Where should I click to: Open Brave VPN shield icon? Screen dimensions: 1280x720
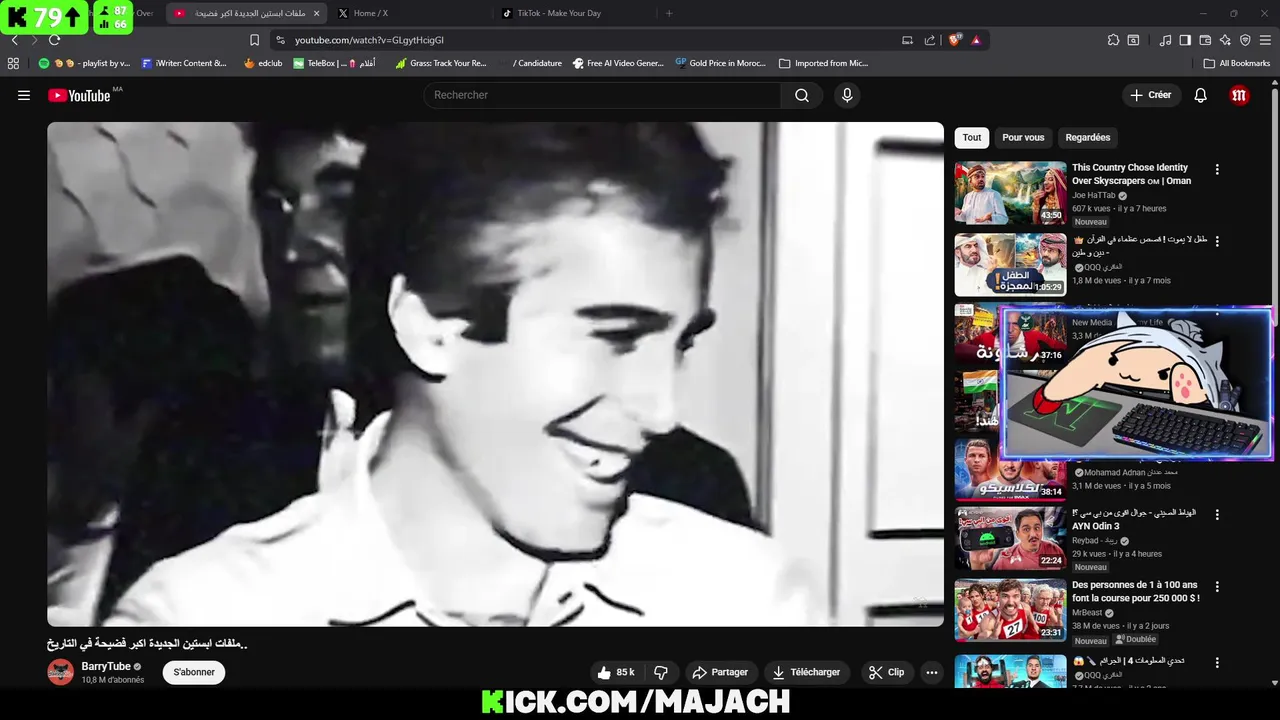[1245, 40]
